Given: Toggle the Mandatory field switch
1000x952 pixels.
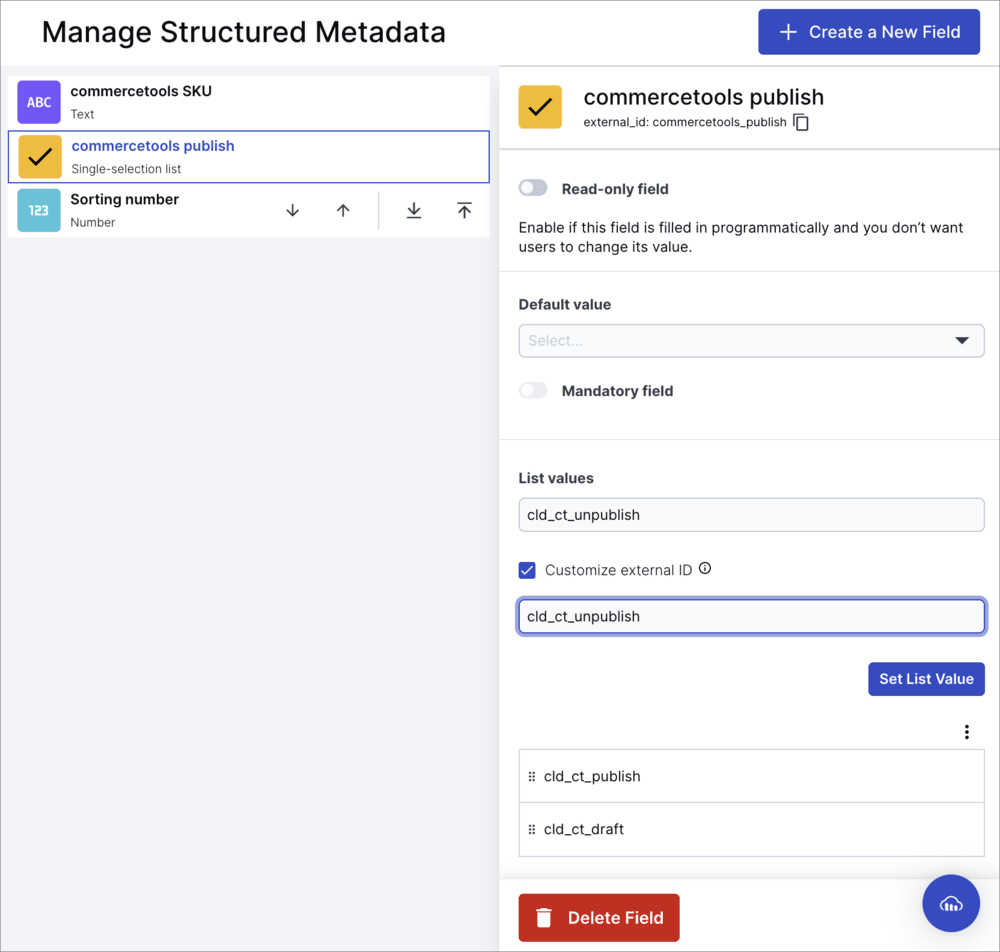Looking at the screenshot, I should (x=533, y=390).
